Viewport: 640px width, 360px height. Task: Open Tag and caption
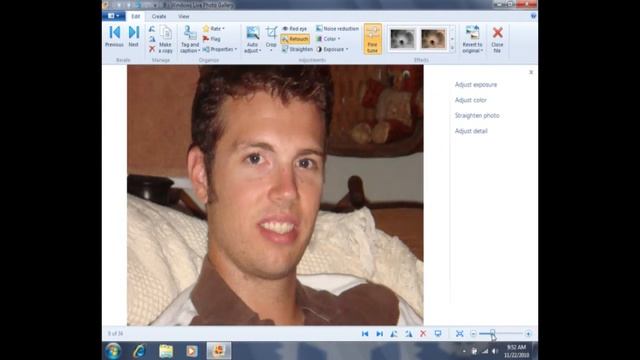[190, 39]
